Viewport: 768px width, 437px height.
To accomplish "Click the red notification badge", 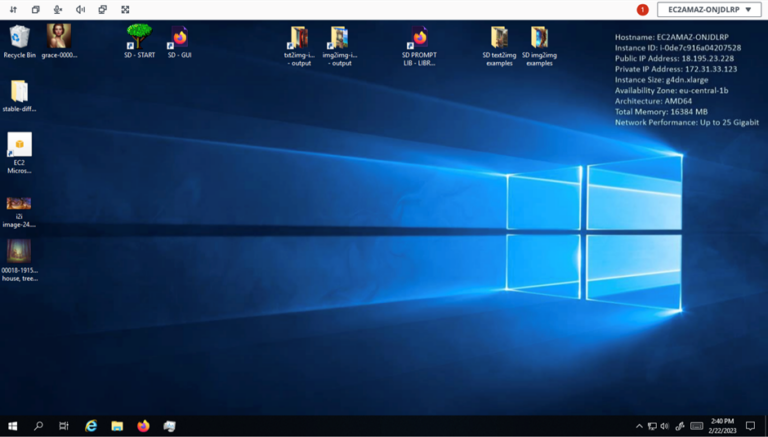I will (642, 9).
